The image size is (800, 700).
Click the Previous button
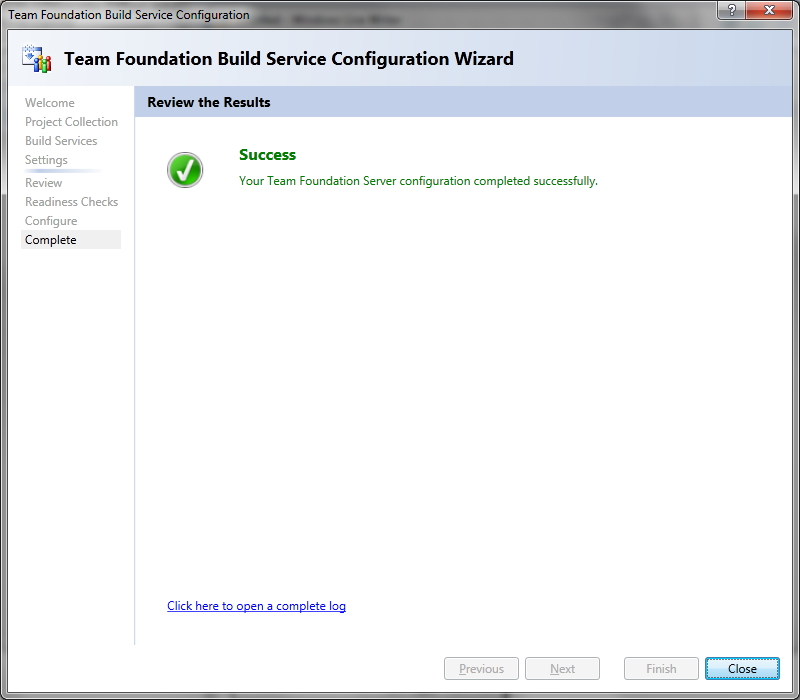(481, 668)
